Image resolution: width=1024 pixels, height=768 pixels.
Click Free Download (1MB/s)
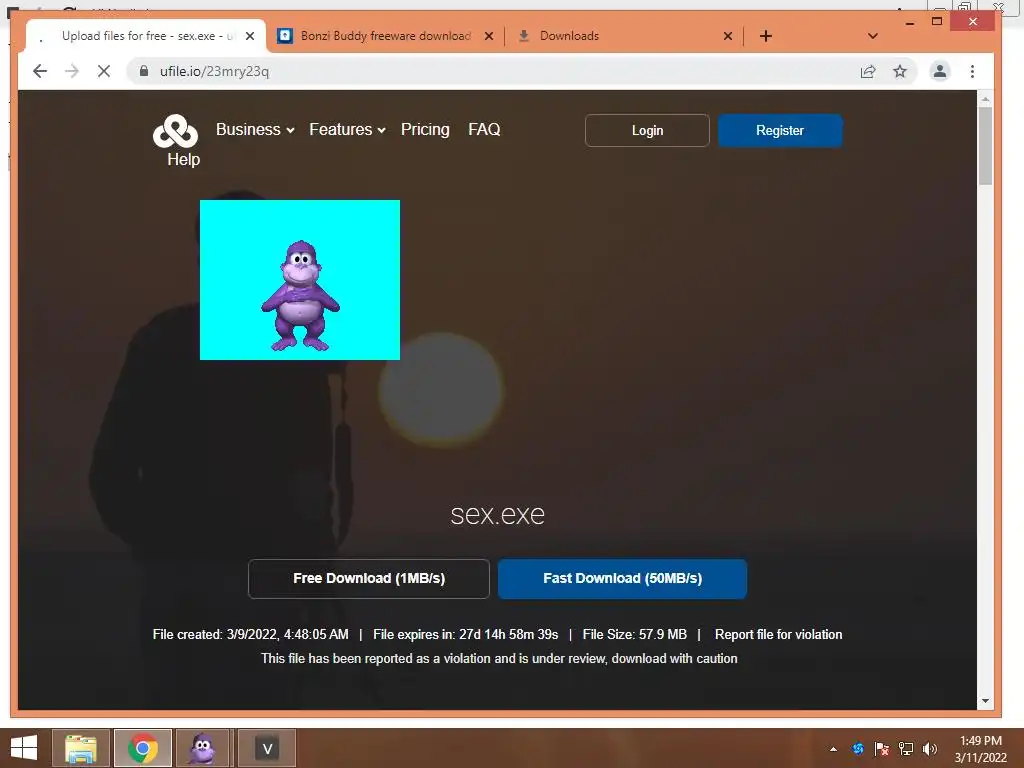[x=369, y=579]
